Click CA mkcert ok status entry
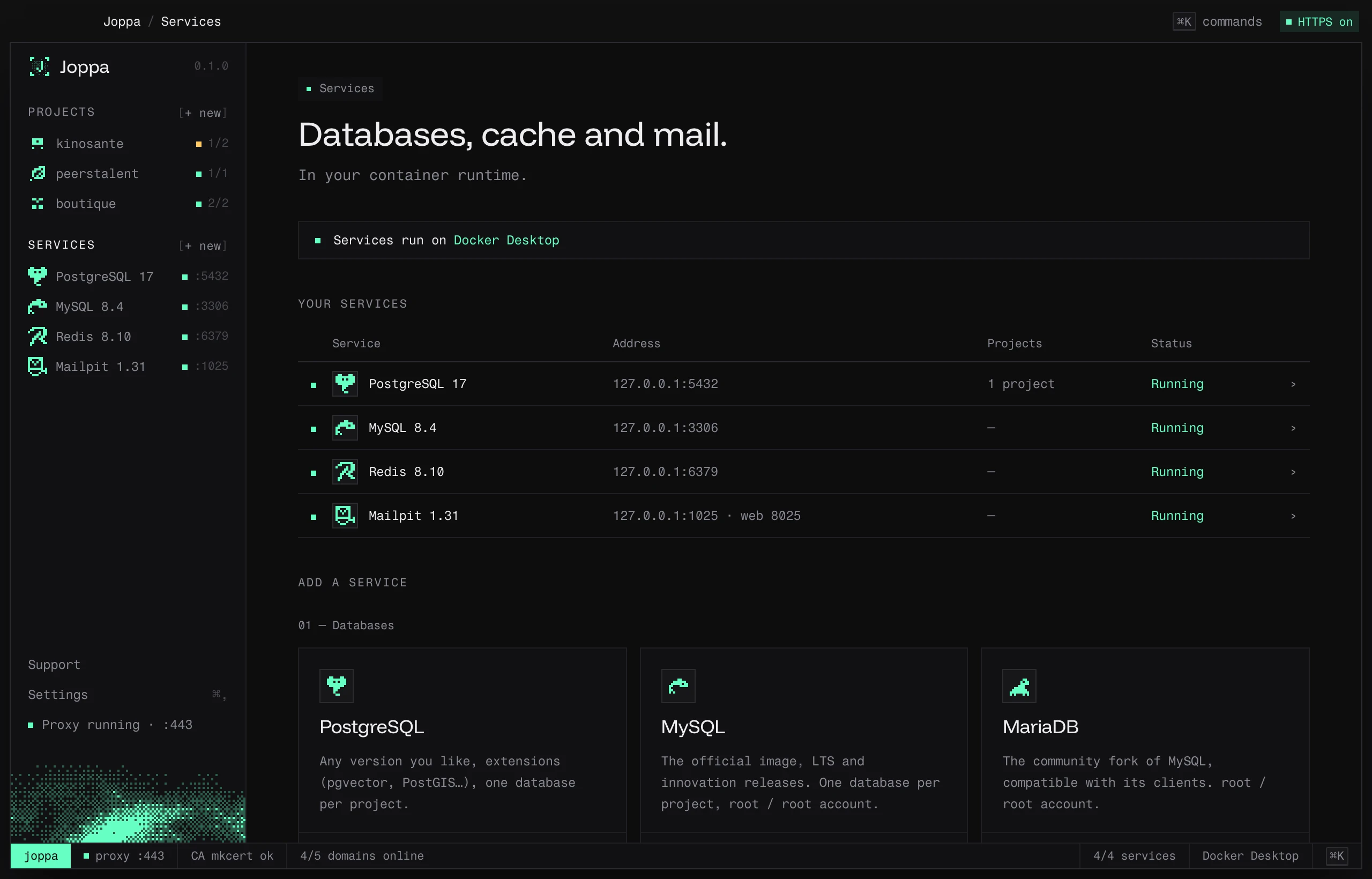This screenshot has height=879, width=1372. coord(232,855)
